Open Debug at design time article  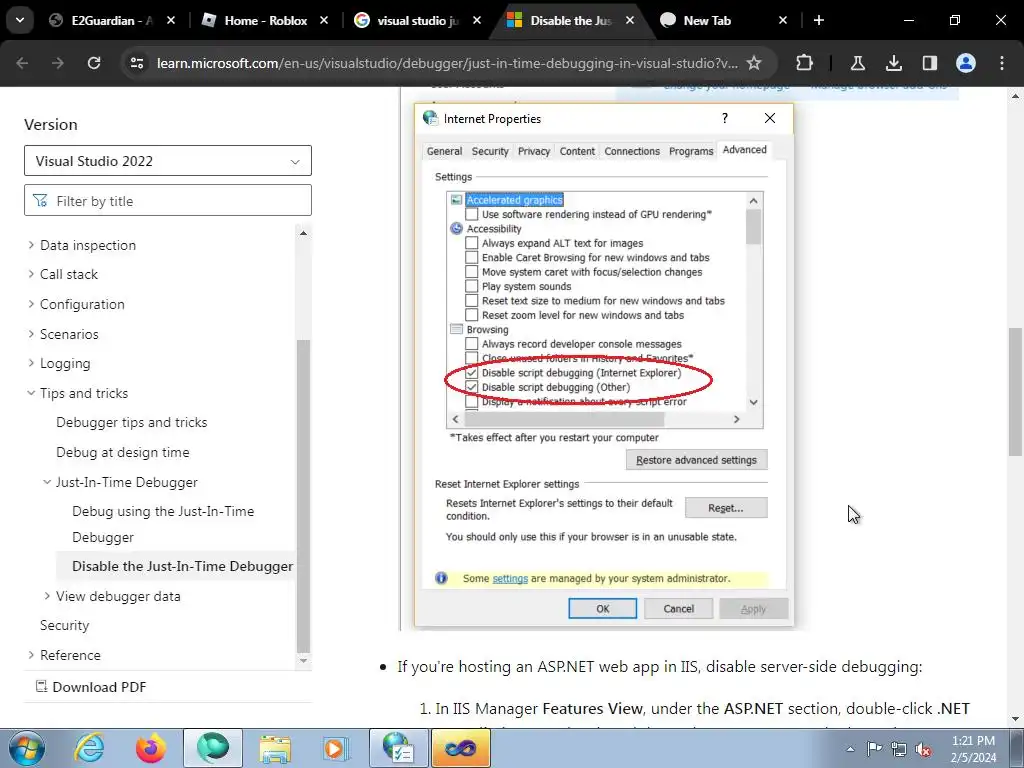[x=123, y=452]
